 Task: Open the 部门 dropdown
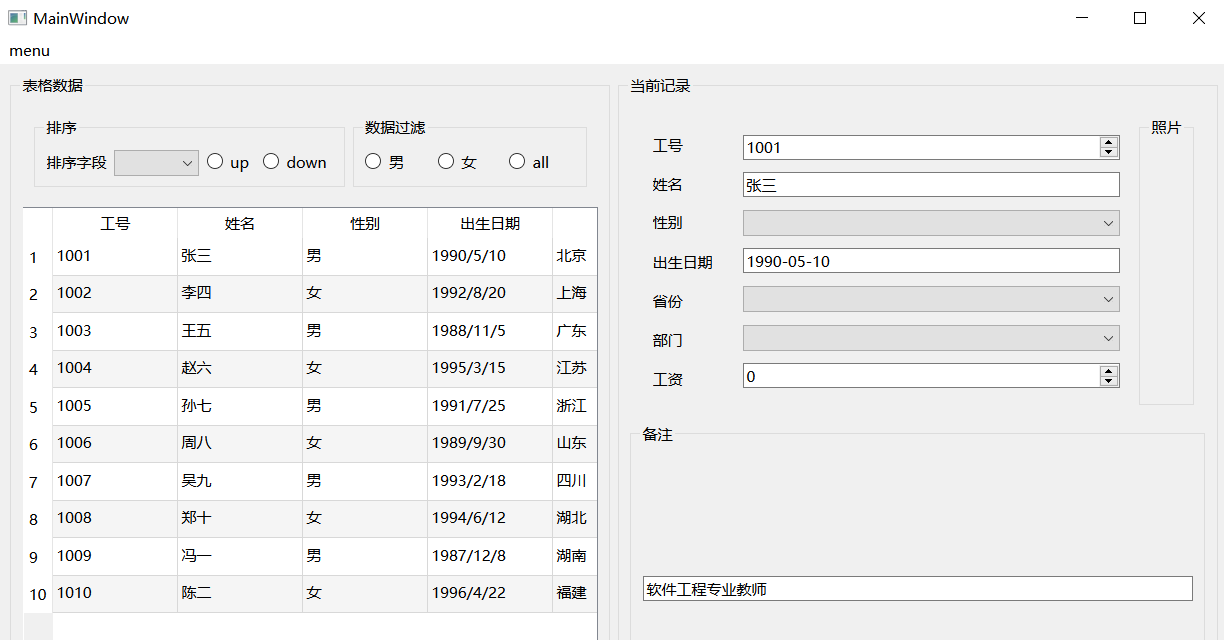coord(931,338)
